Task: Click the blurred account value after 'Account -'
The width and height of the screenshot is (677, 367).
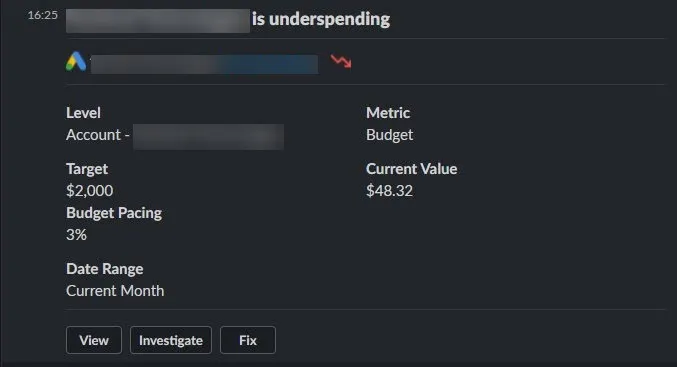Action: (x=209, y=136)
